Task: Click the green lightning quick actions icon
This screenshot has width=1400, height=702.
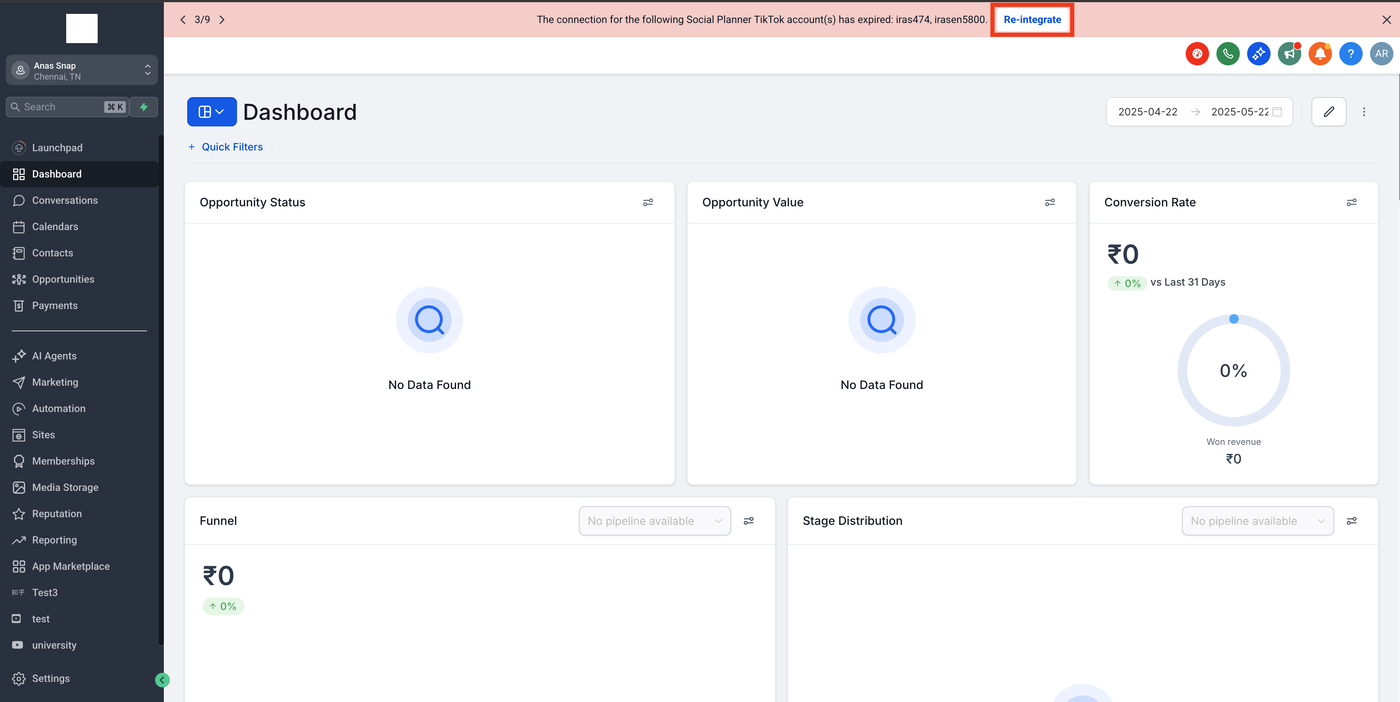Action: point(144,107)
